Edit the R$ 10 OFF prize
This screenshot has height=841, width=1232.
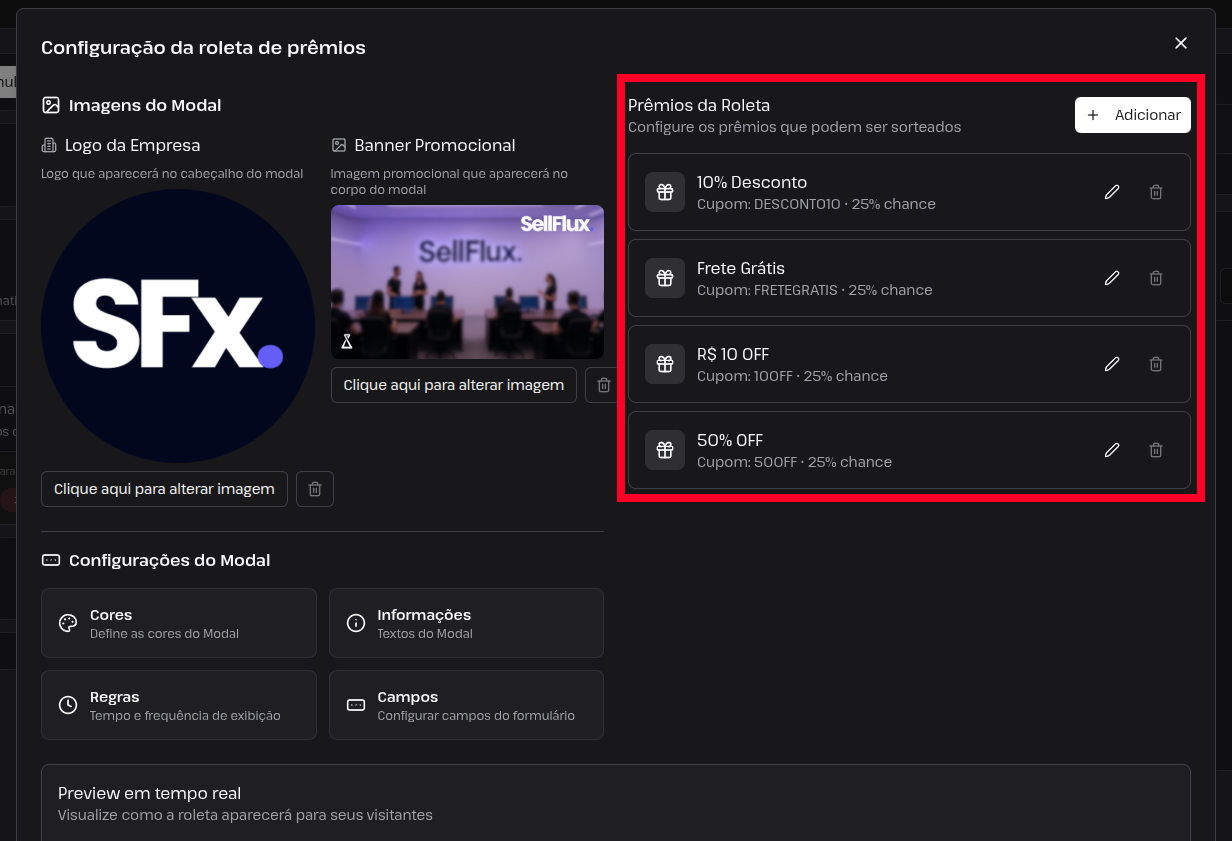point(1111,364)
